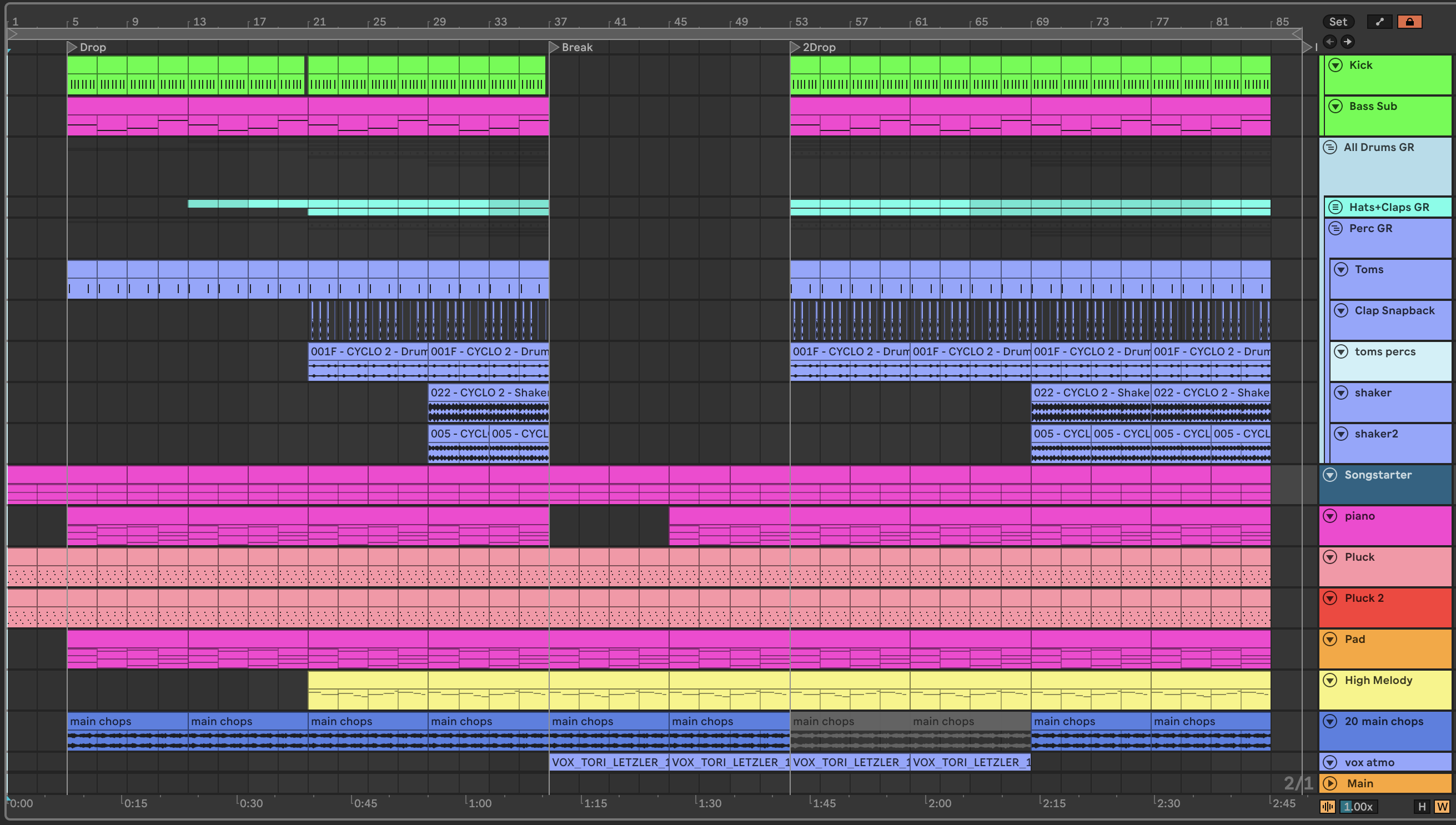Toggle the orange lock envelopes button
Image resolution: width=1456 pixels, height=825 pixels.
[x=1409, y=22]
